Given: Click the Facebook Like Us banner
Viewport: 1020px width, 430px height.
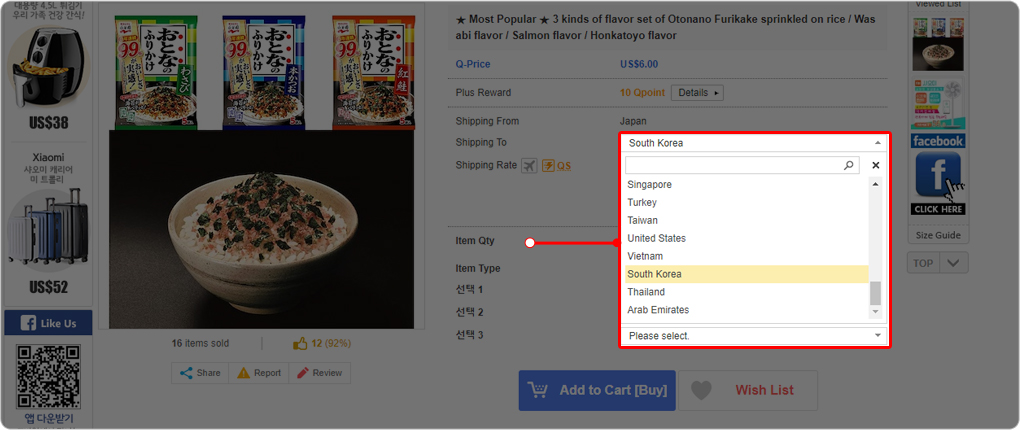Looking at the screenshot, I should 48,323.
